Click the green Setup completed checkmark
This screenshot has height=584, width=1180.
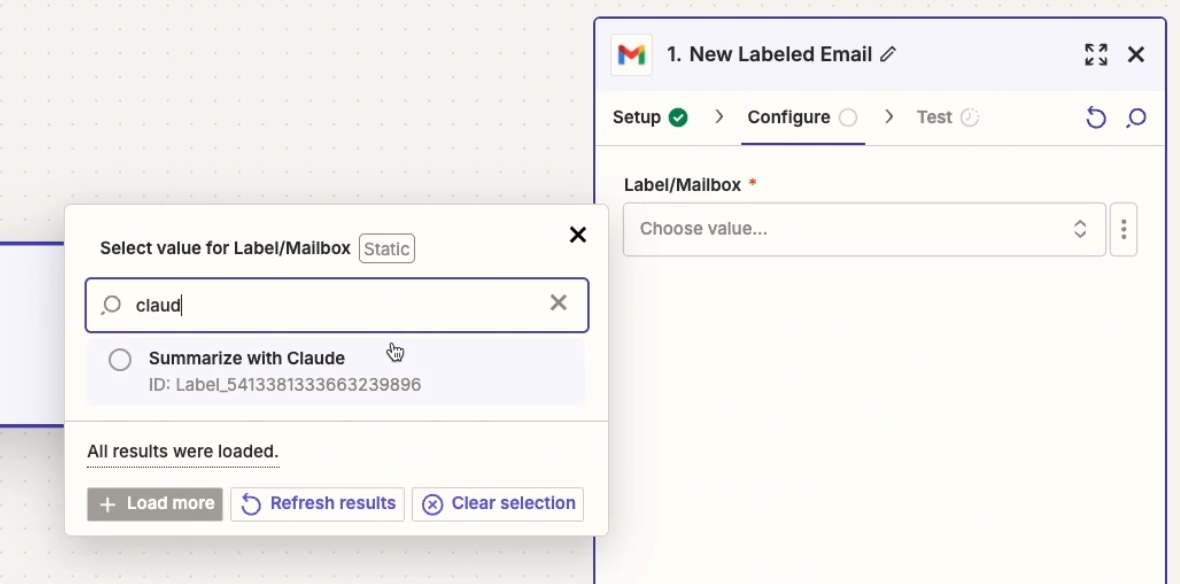tap(678, 117)
